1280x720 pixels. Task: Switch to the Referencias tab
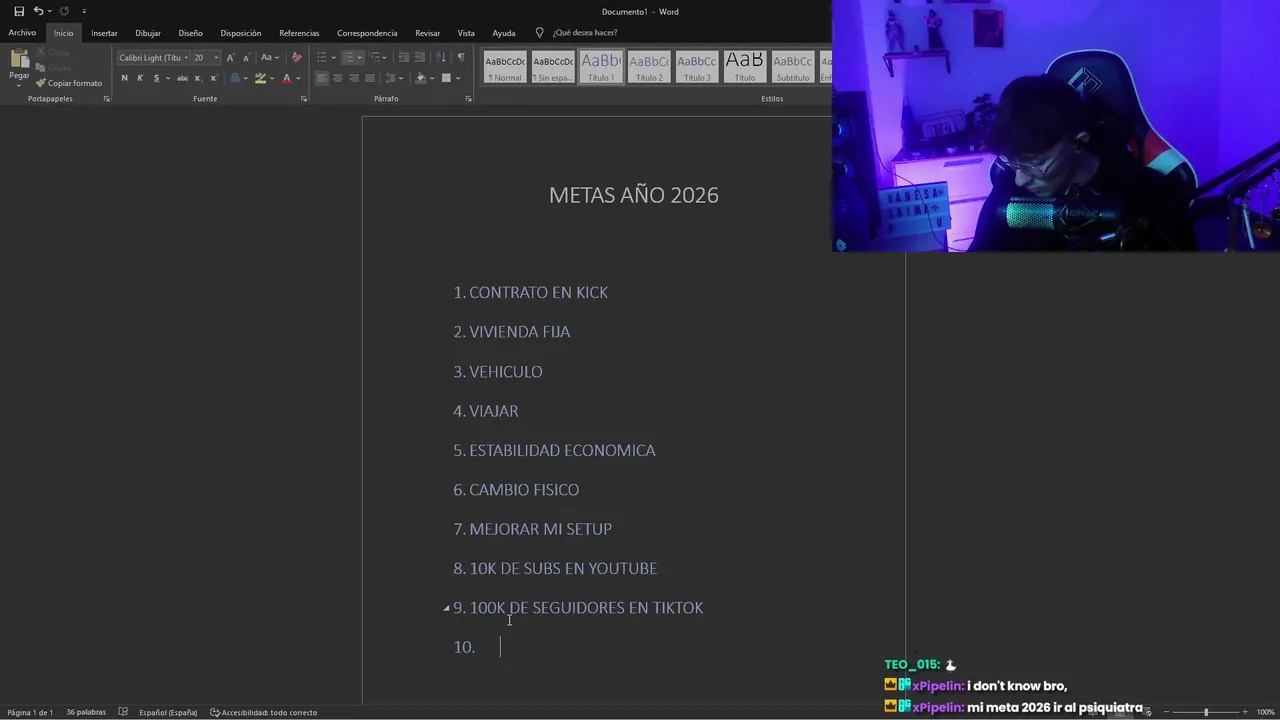click(299, 33)
